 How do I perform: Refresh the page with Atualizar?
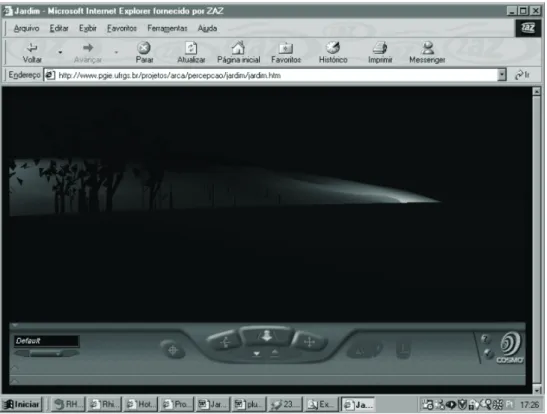pos(191,52)
